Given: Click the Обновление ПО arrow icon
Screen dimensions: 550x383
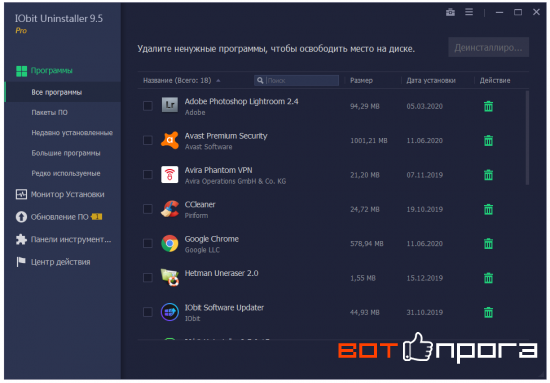Looking at the screenshot, I should [x=21, y=217].
